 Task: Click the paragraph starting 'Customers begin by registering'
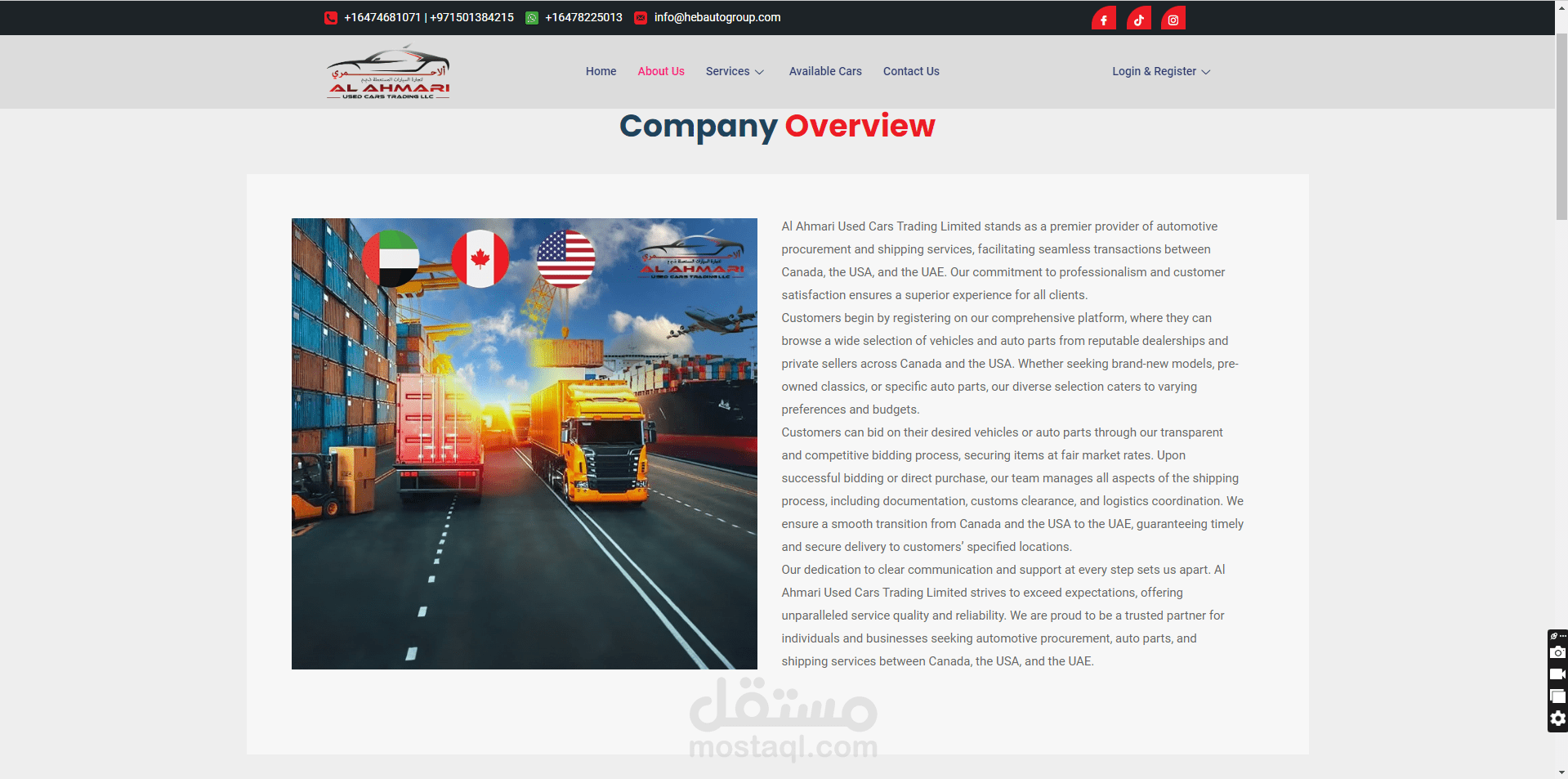click(x=1010, y=364)
